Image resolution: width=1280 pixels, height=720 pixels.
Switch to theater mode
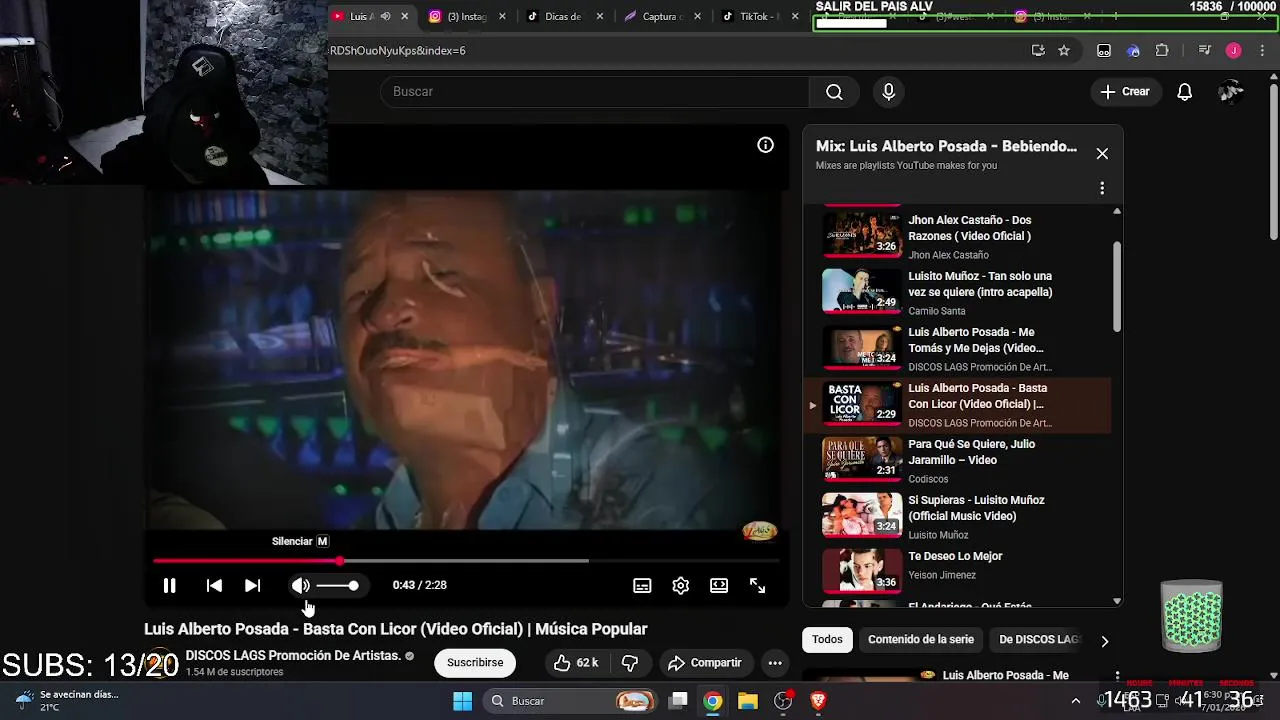(x=719, y=586)
